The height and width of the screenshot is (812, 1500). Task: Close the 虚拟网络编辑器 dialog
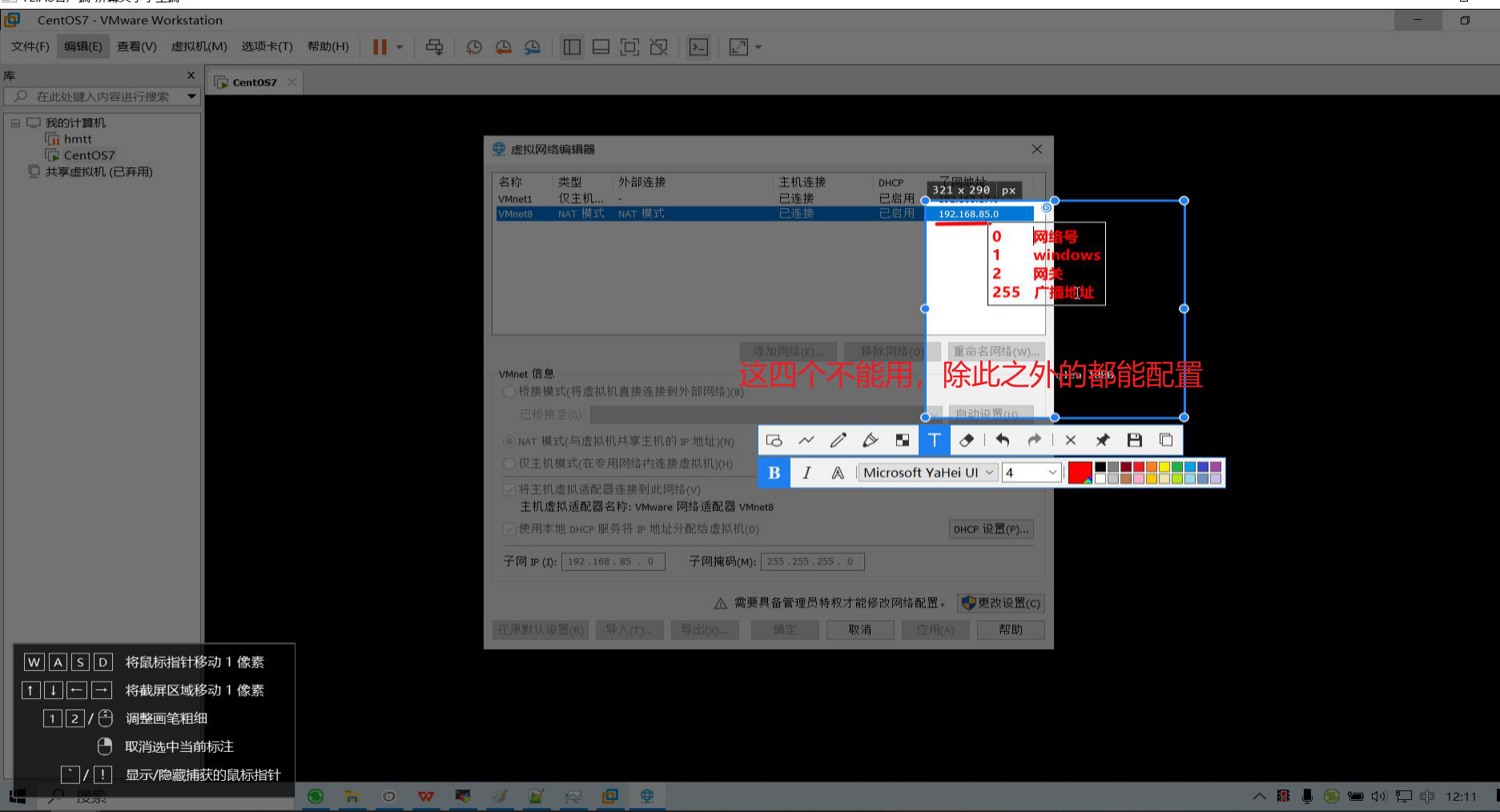click(x=1037, y=149)
